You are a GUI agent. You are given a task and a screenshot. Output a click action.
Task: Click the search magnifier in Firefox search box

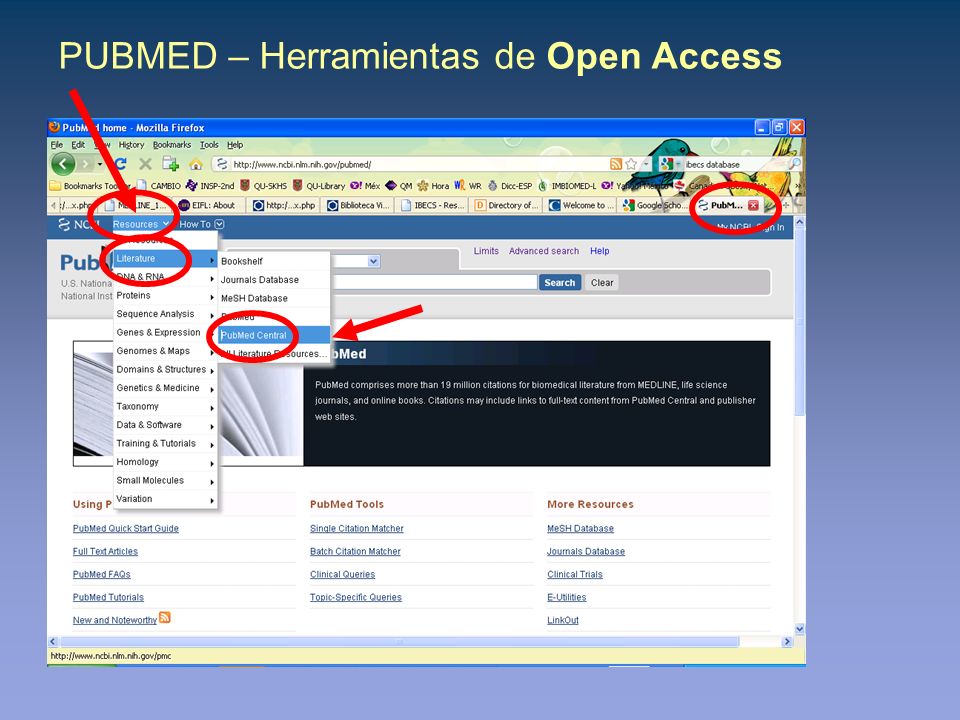tap(794, 163)
